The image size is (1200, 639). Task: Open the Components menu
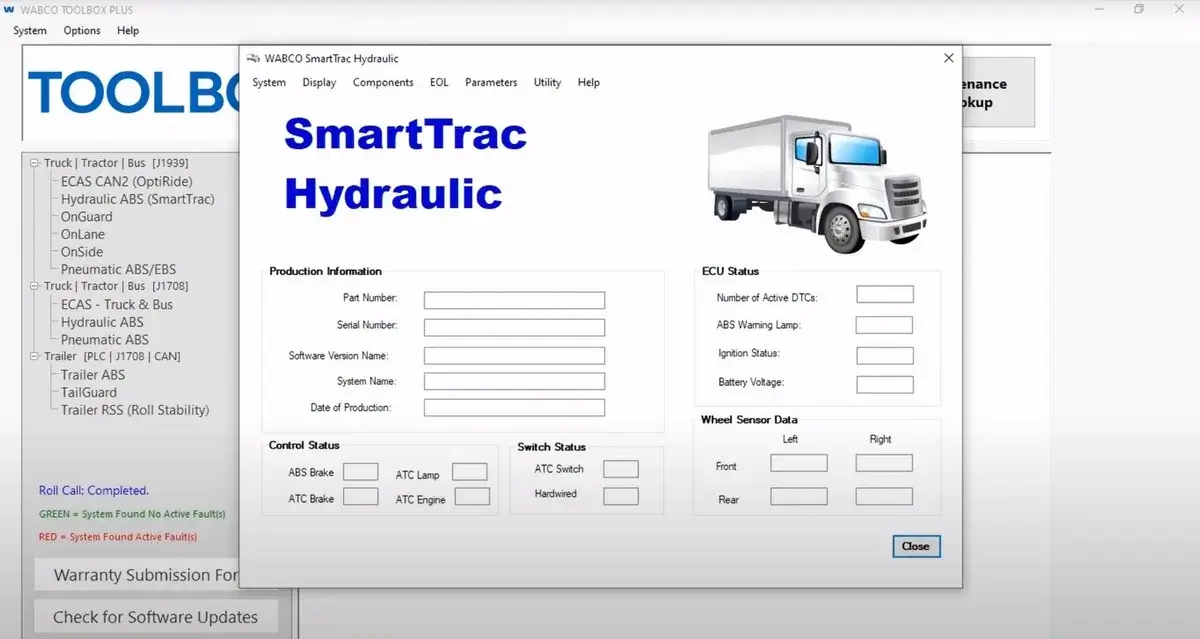(383, 83)
